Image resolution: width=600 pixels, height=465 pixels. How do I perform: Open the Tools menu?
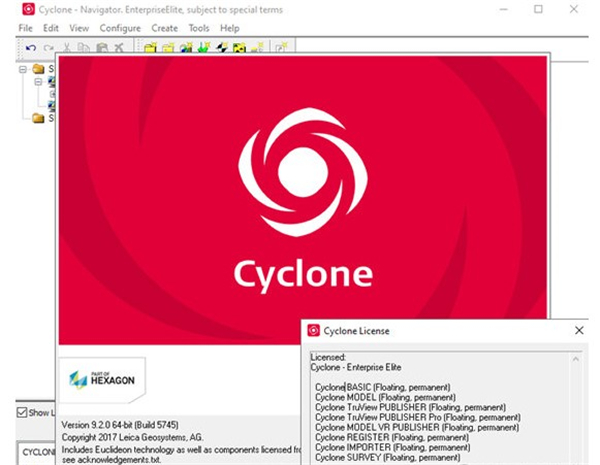point(200,28)
